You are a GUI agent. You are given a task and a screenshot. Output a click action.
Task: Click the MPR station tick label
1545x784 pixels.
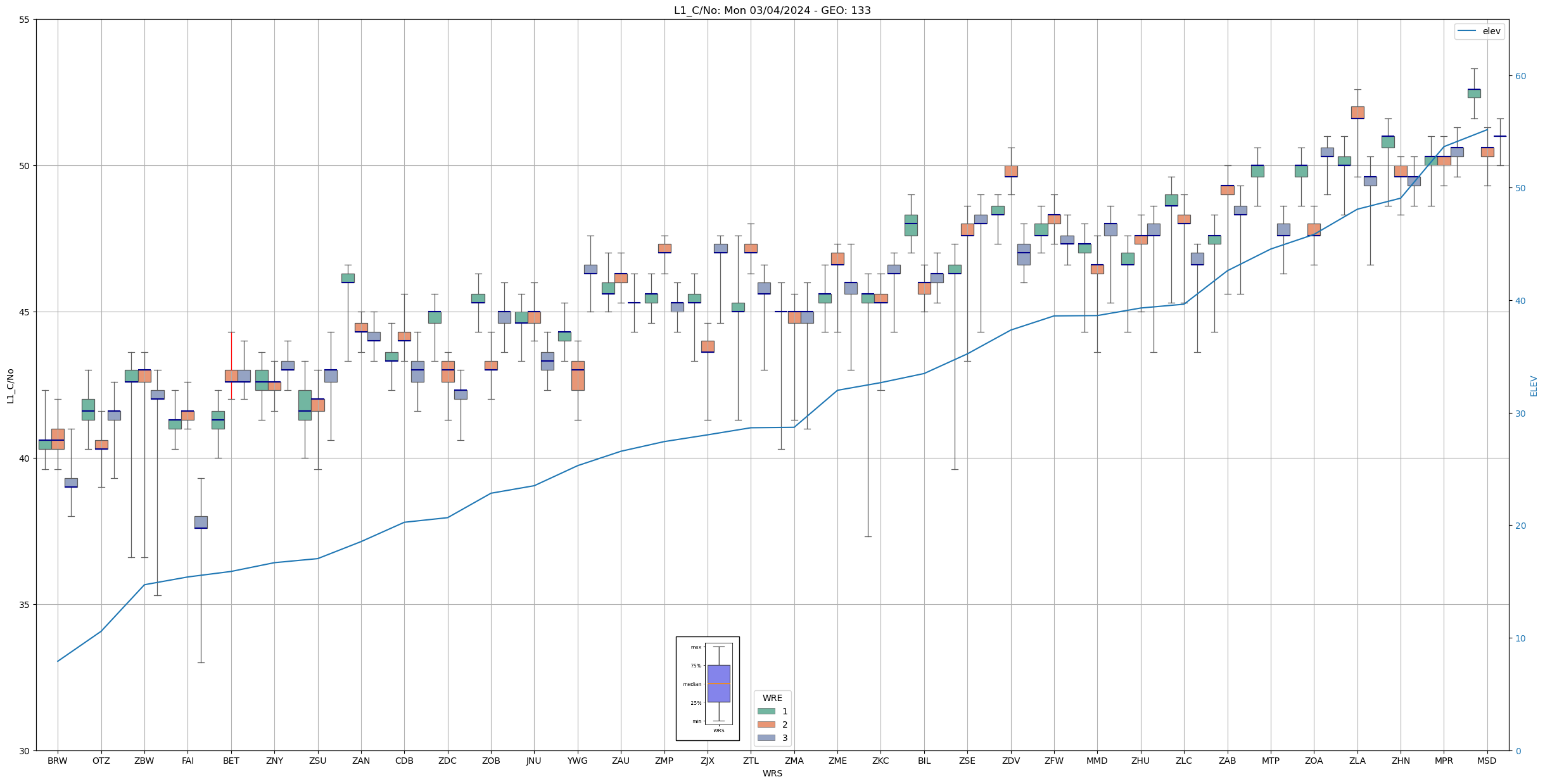pos(1444,761)
